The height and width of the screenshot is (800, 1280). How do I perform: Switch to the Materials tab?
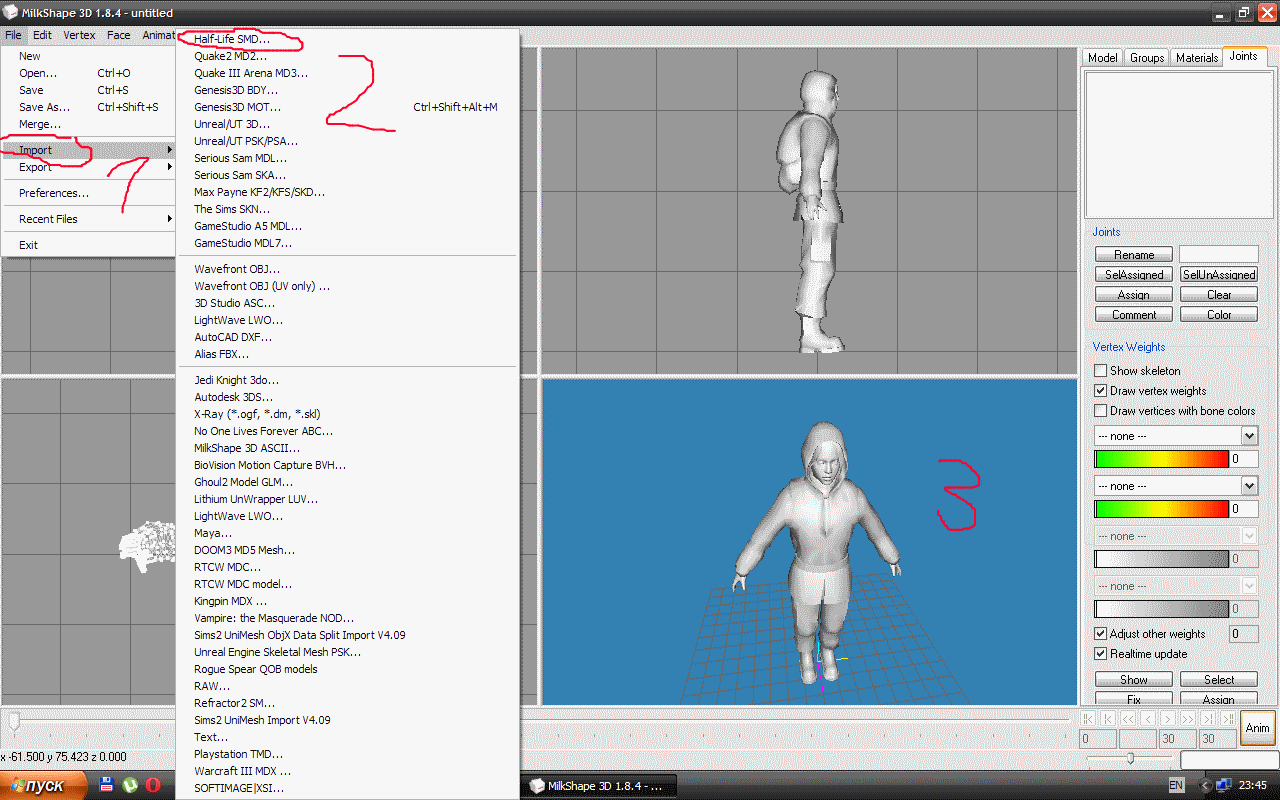pos(1197,57)
